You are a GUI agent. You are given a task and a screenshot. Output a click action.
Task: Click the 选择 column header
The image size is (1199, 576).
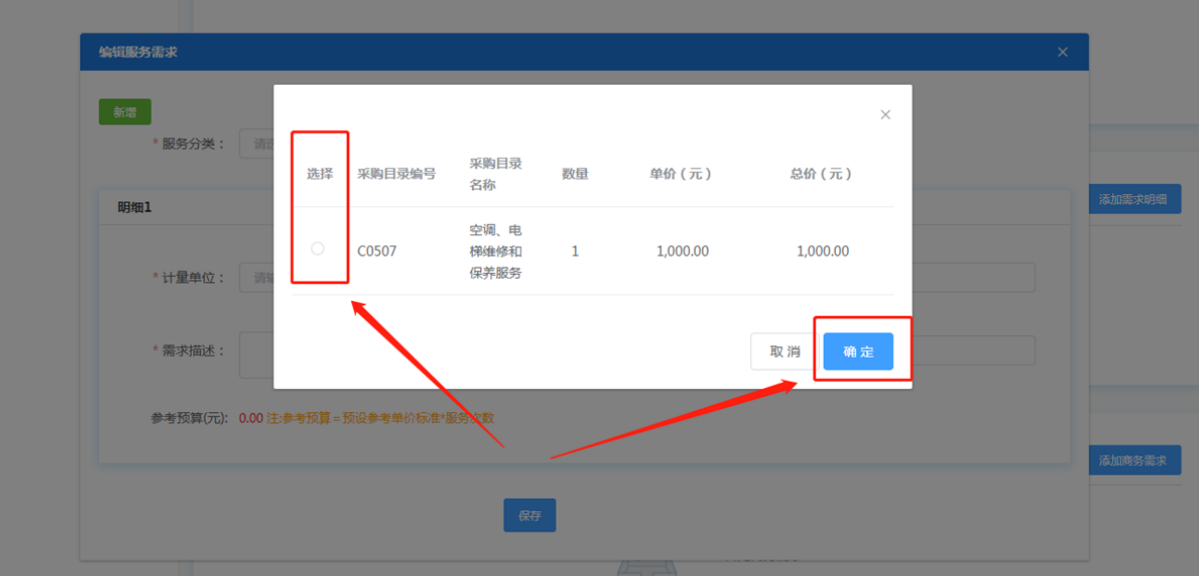click(x=320, y=174)
